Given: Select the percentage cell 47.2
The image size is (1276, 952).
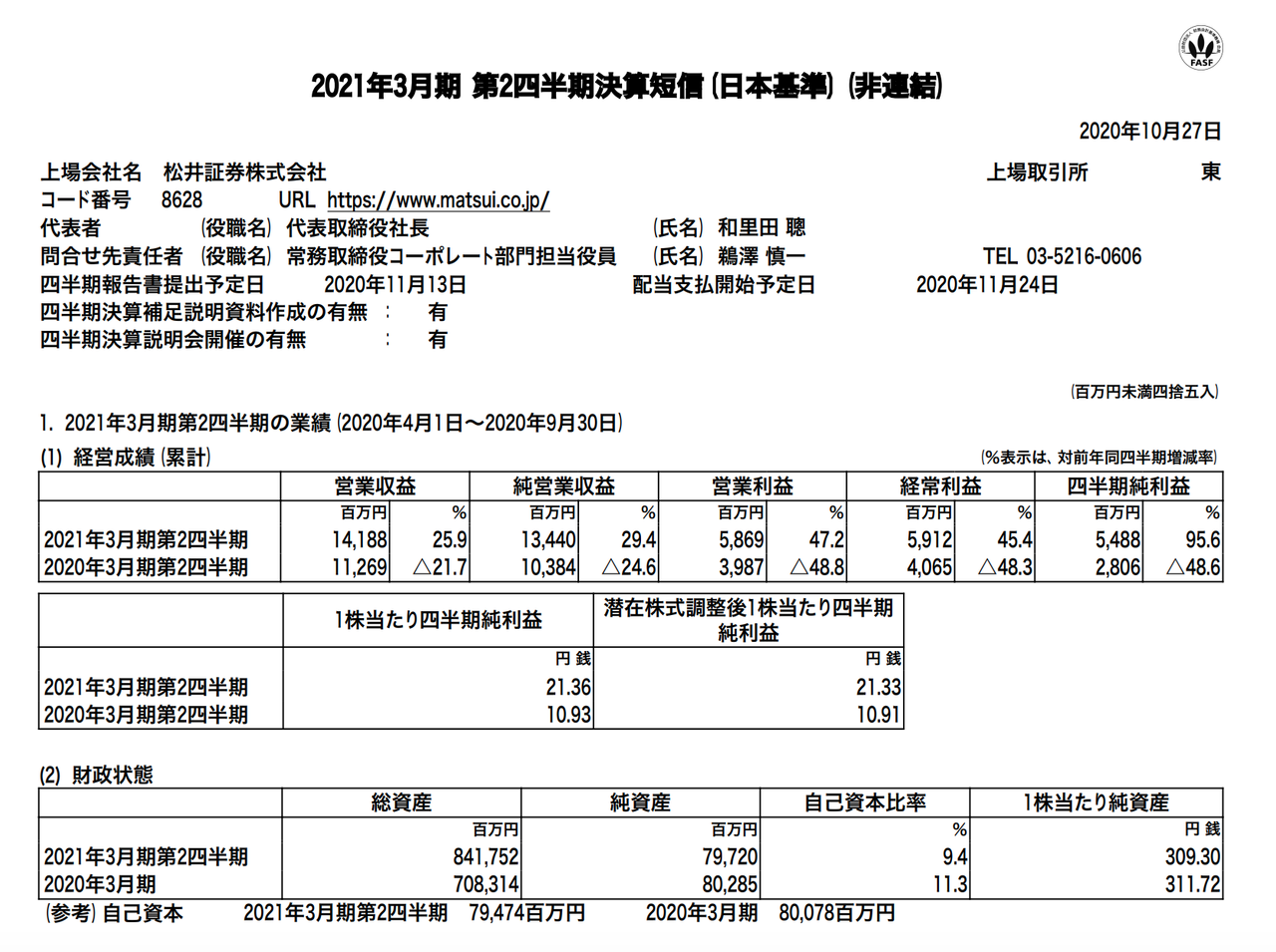Looking at the screenshot, I should (827, 540).
